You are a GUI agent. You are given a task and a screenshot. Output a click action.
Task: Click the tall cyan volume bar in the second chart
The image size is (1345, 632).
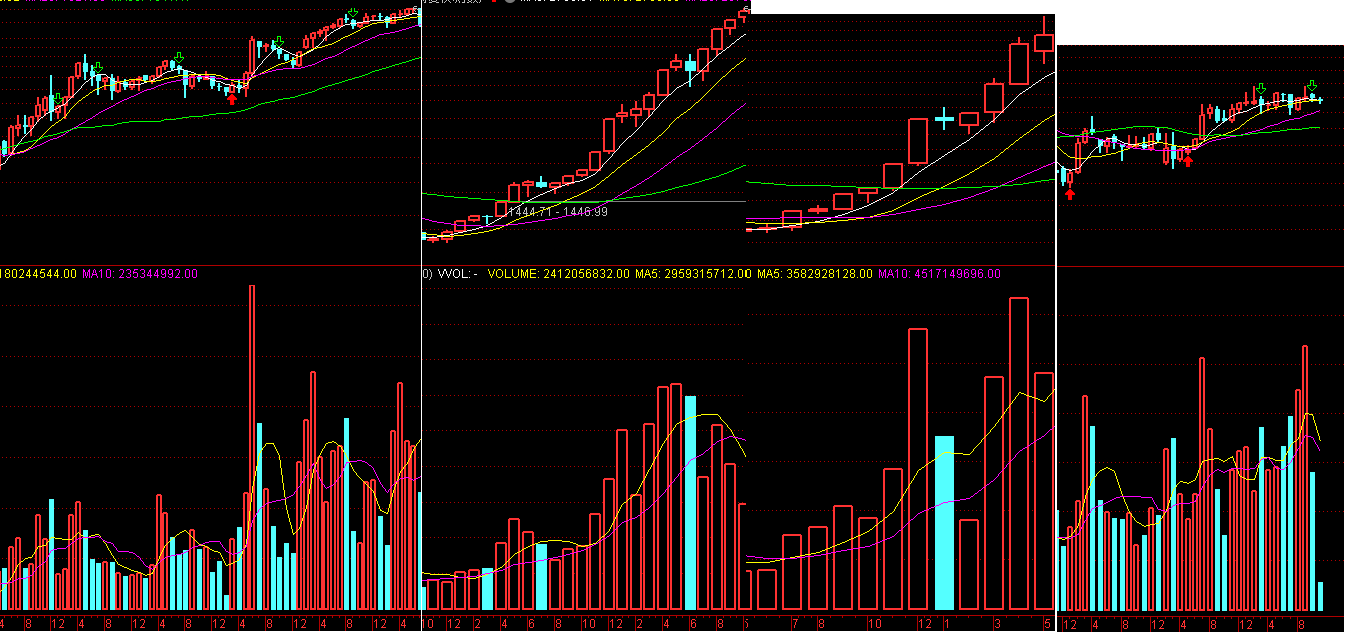coord(690,502)
